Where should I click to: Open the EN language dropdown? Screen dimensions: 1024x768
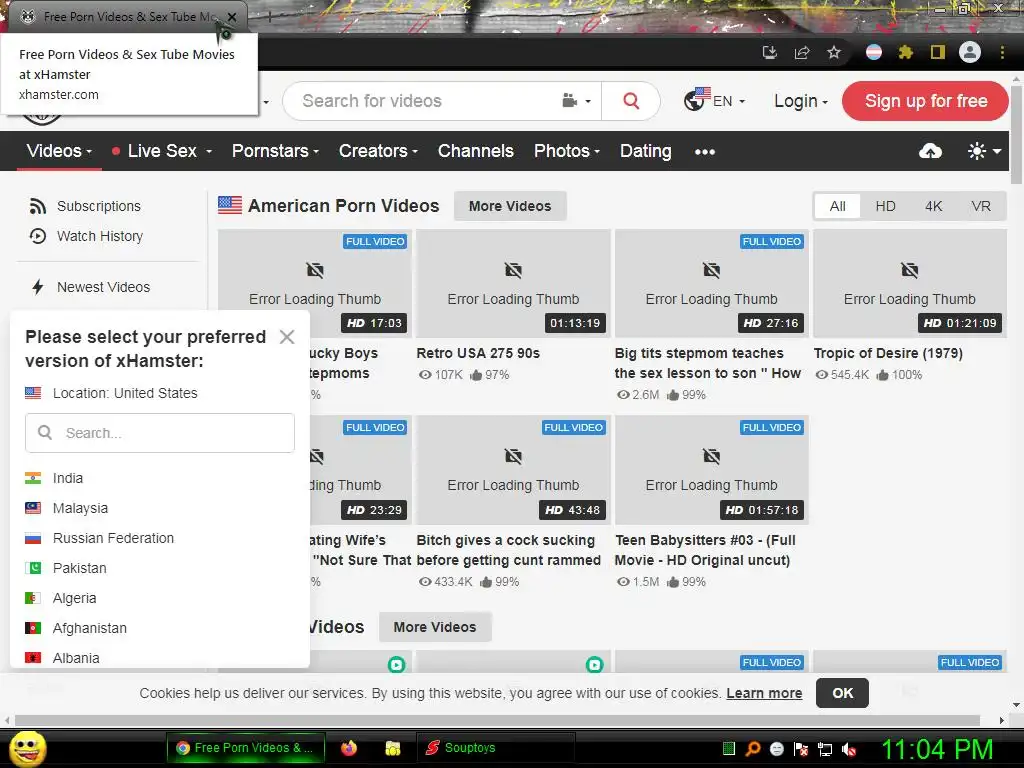tap(714, 101)
